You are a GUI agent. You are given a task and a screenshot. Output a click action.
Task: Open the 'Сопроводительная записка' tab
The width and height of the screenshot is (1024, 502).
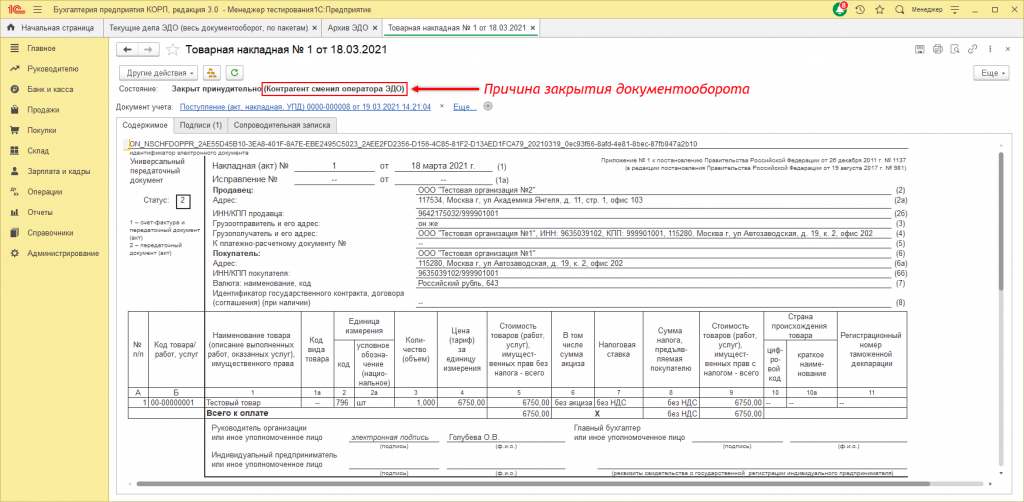(281, 125)
